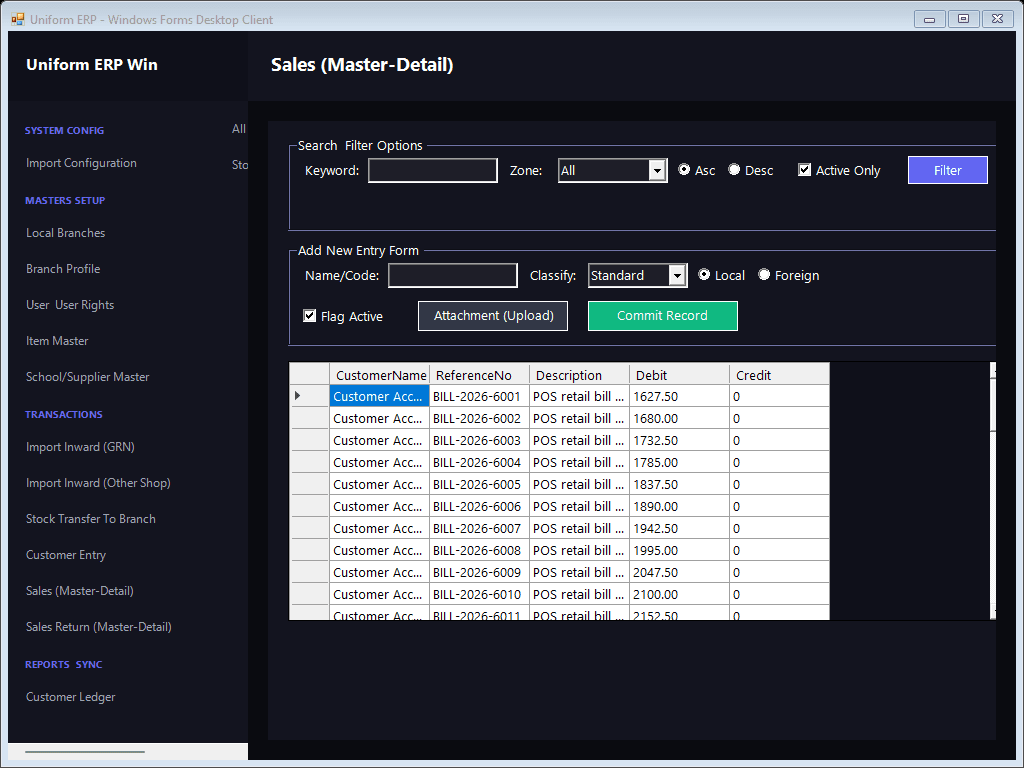
Task: Click the Filter button
Action: (x=948, y=170)
